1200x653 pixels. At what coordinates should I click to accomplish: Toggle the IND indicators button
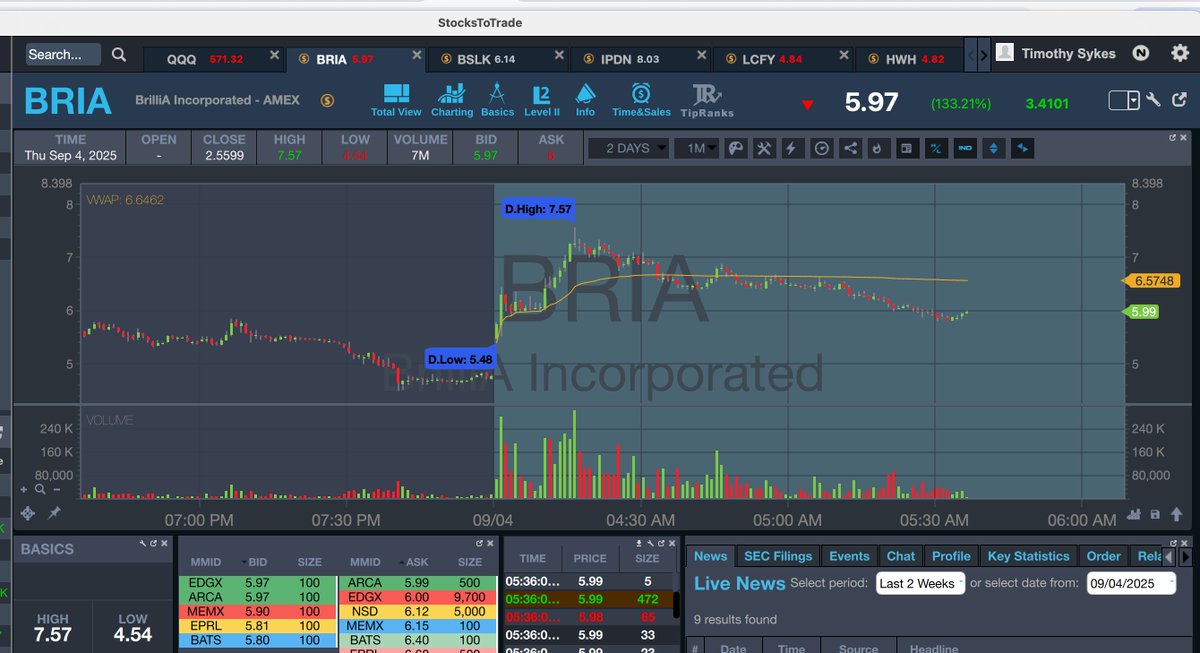965,148
